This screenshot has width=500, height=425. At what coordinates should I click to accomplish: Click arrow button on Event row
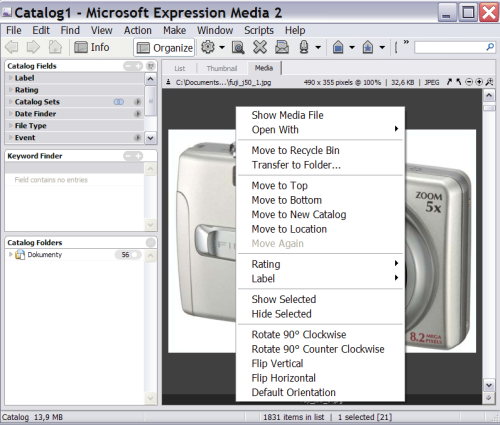tap(137, 138)
